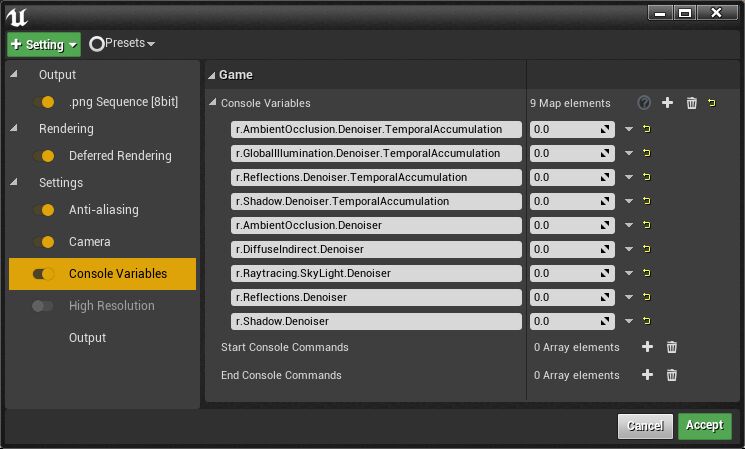
Task: Select Camera settings item
Action: tap(89, 242)
